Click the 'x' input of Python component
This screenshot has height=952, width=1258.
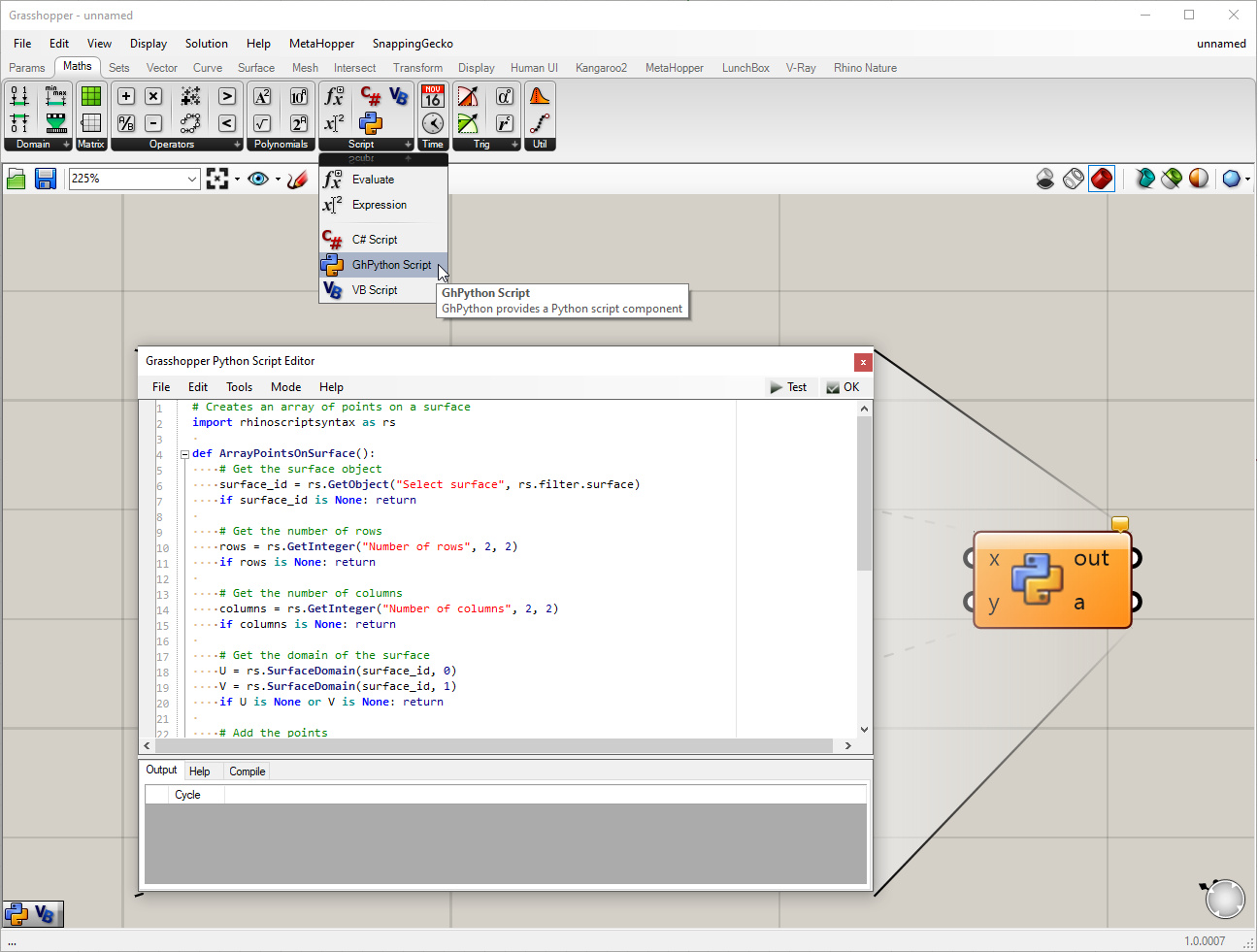(x=994, y=559)
